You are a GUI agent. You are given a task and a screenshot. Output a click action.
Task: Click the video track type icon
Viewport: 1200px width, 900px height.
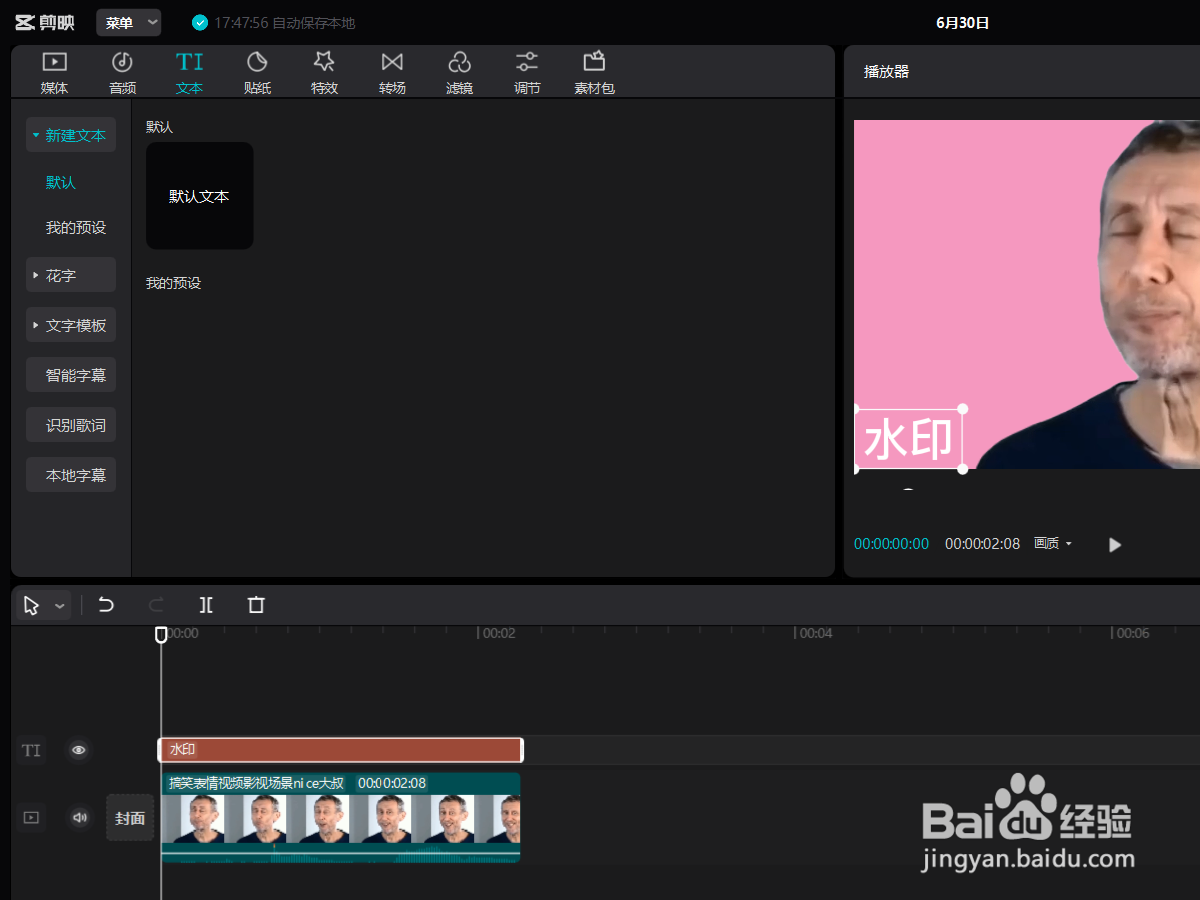click(x=32, y=818)
